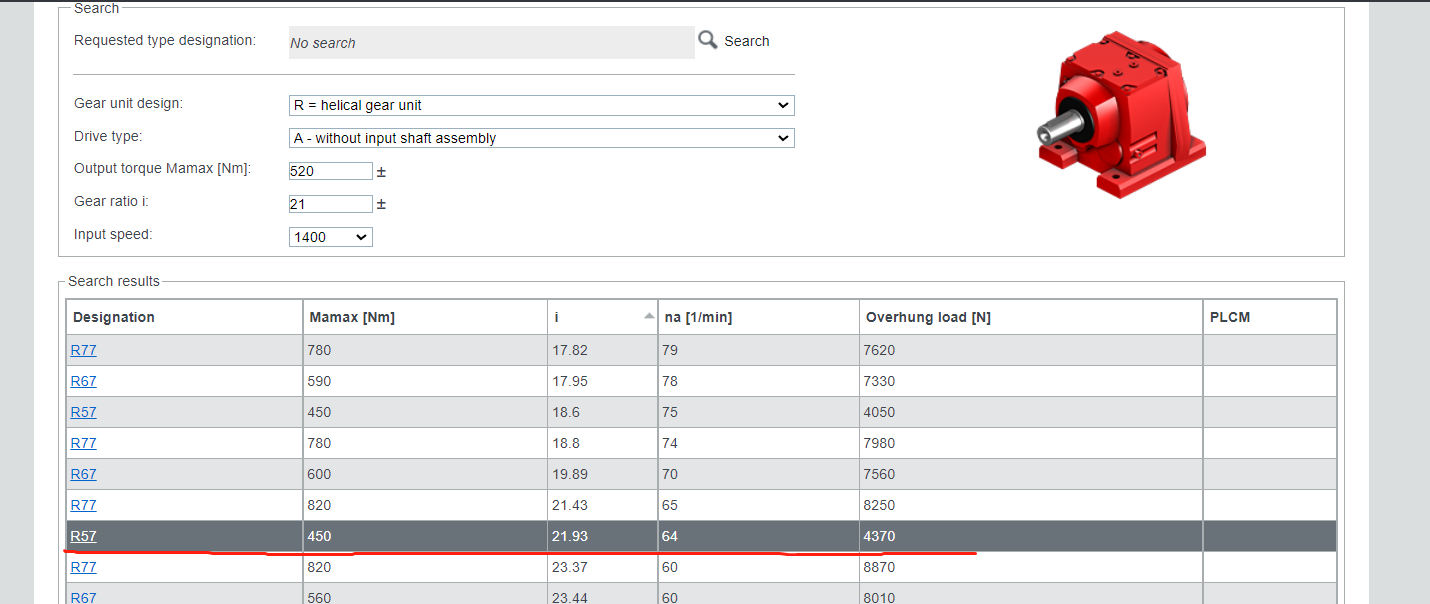Open R57 link in the 18.6 ratio row
Viewport: 1430px width, 604px height.
pos(83,412)
